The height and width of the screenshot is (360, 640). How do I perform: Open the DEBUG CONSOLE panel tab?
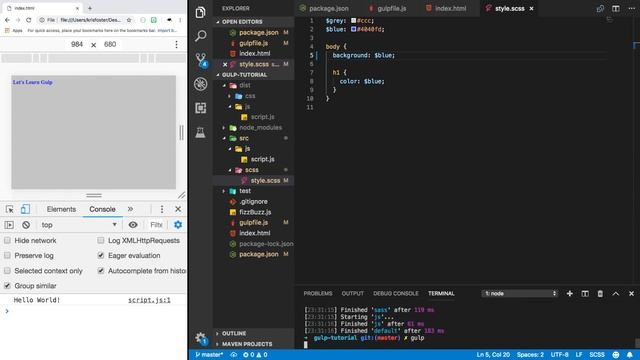point(396,293)
